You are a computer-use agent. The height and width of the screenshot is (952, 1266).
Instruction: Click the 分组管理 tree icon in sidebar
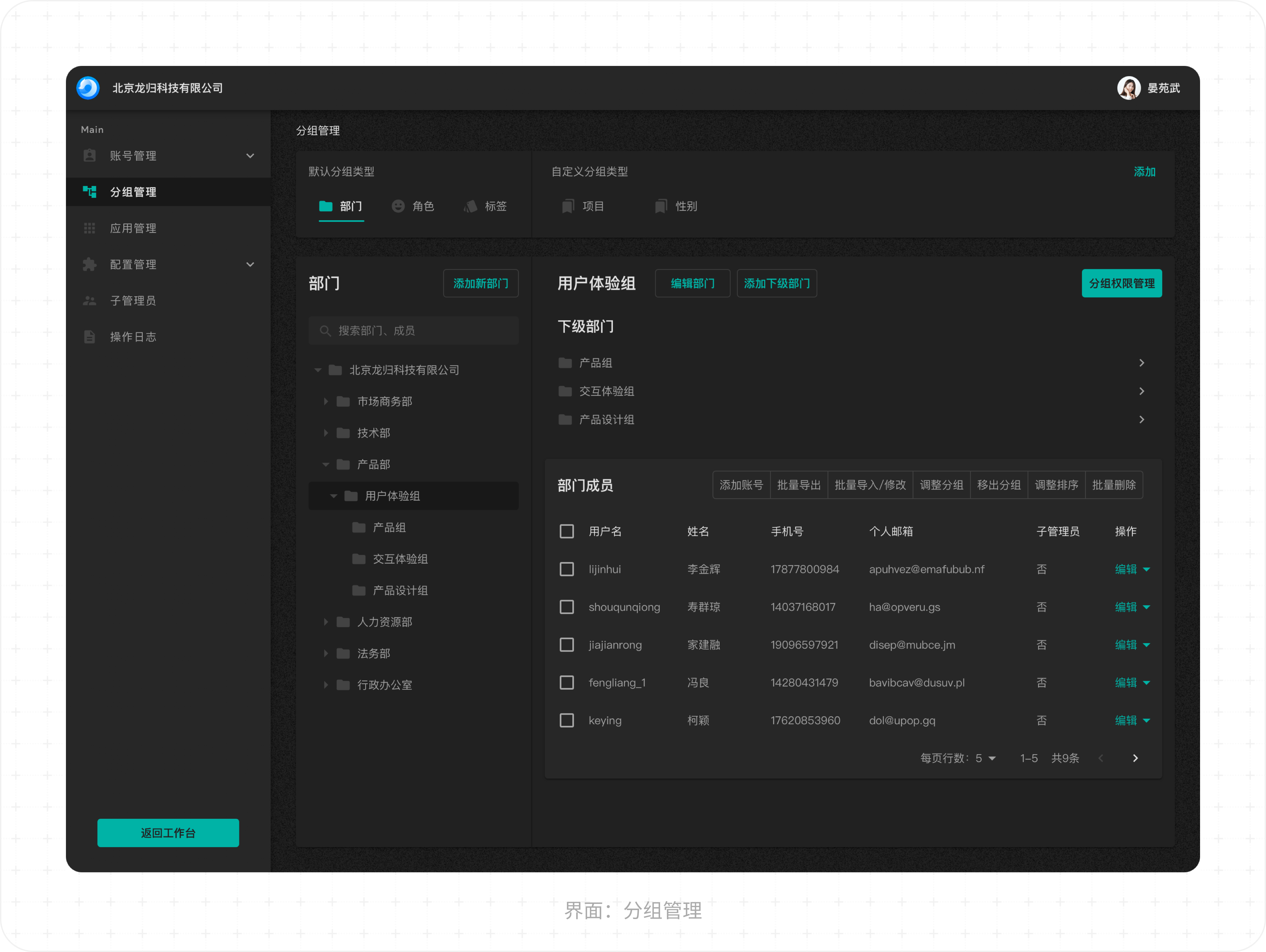pos(89,192)
